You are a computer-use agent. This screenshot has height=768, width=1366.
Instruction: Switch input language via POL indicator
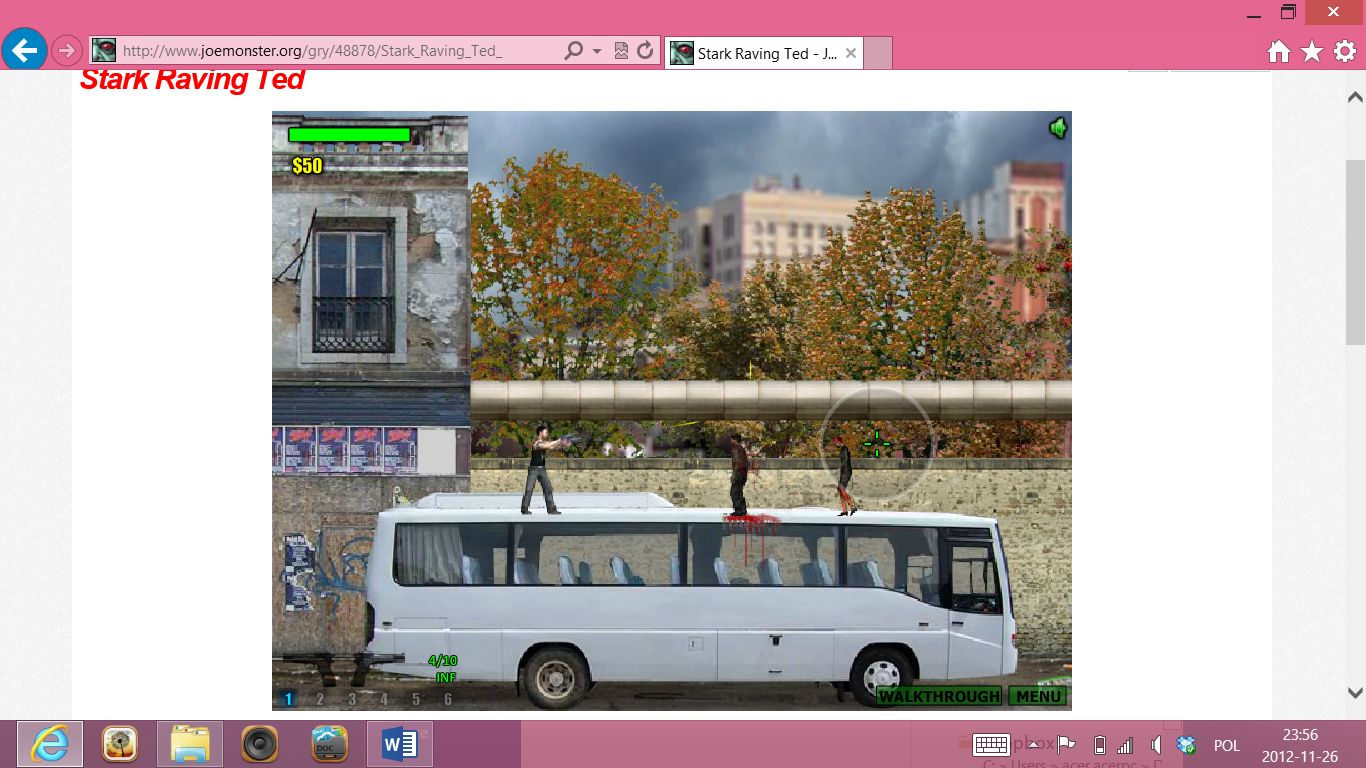tap(1227, 746)
